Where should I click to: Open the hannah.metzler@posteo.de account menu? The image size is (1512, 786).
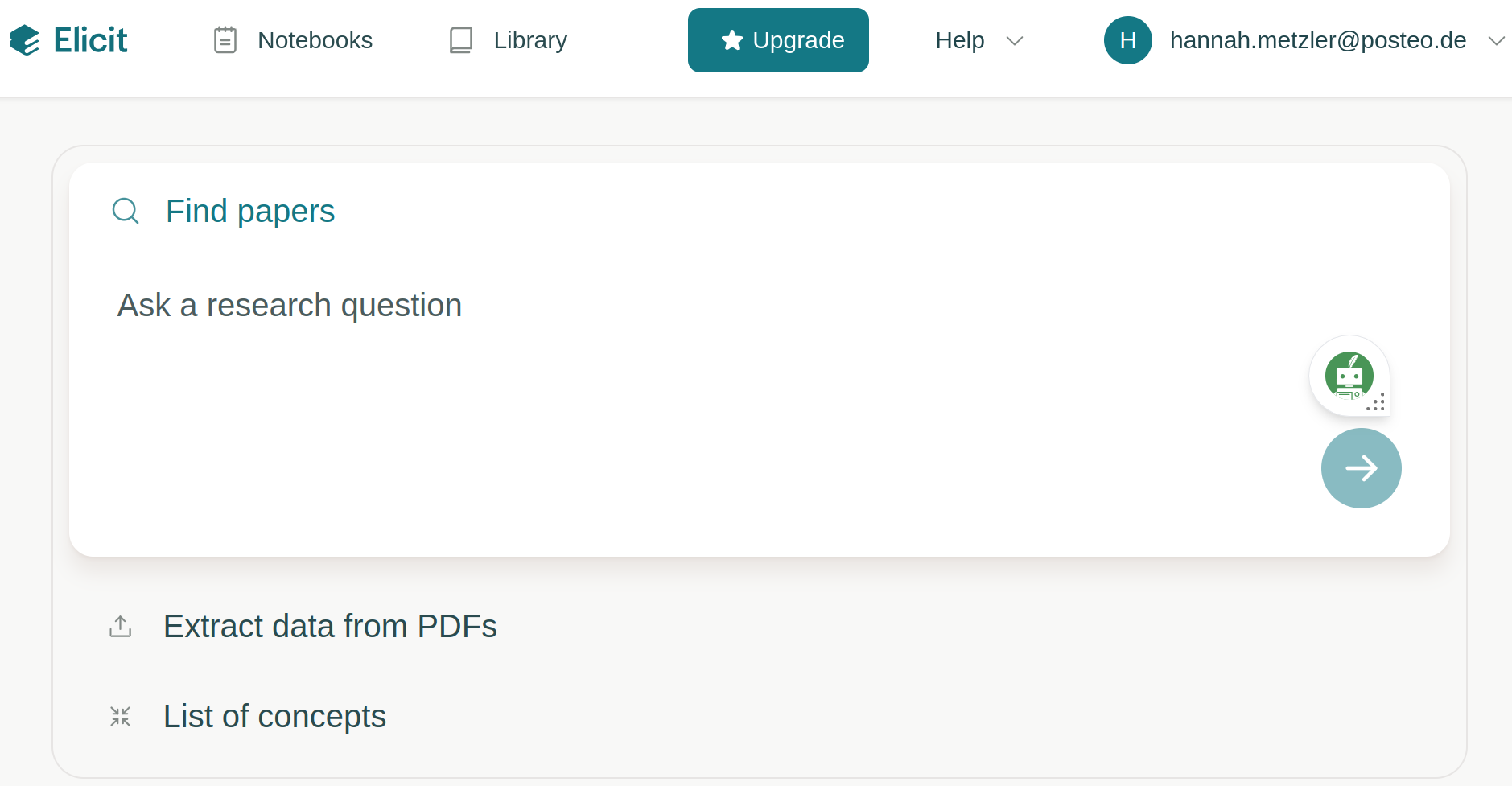tap(1317, 40)
